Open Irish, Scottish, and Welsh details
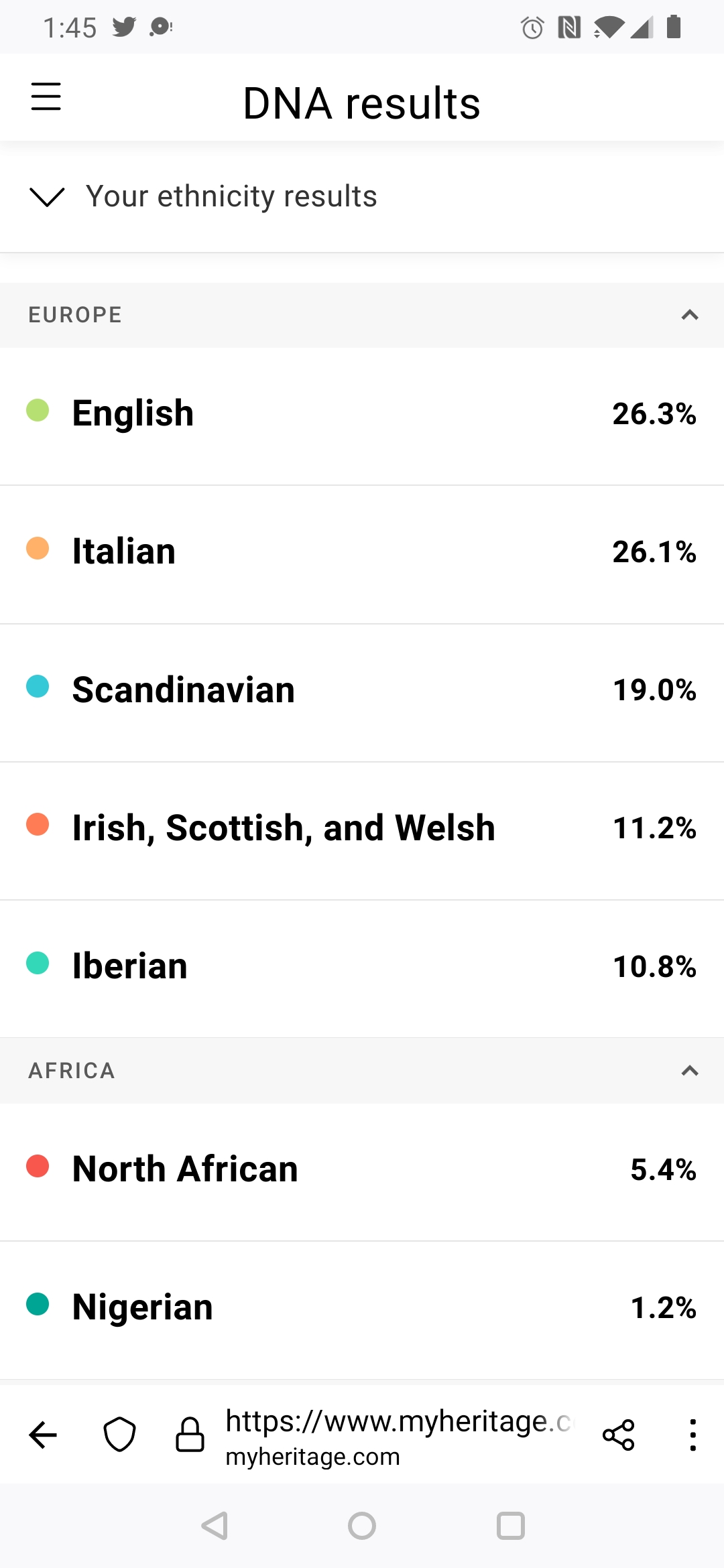This screenshot has width=724, height=1568. click(x=362, y=828)
